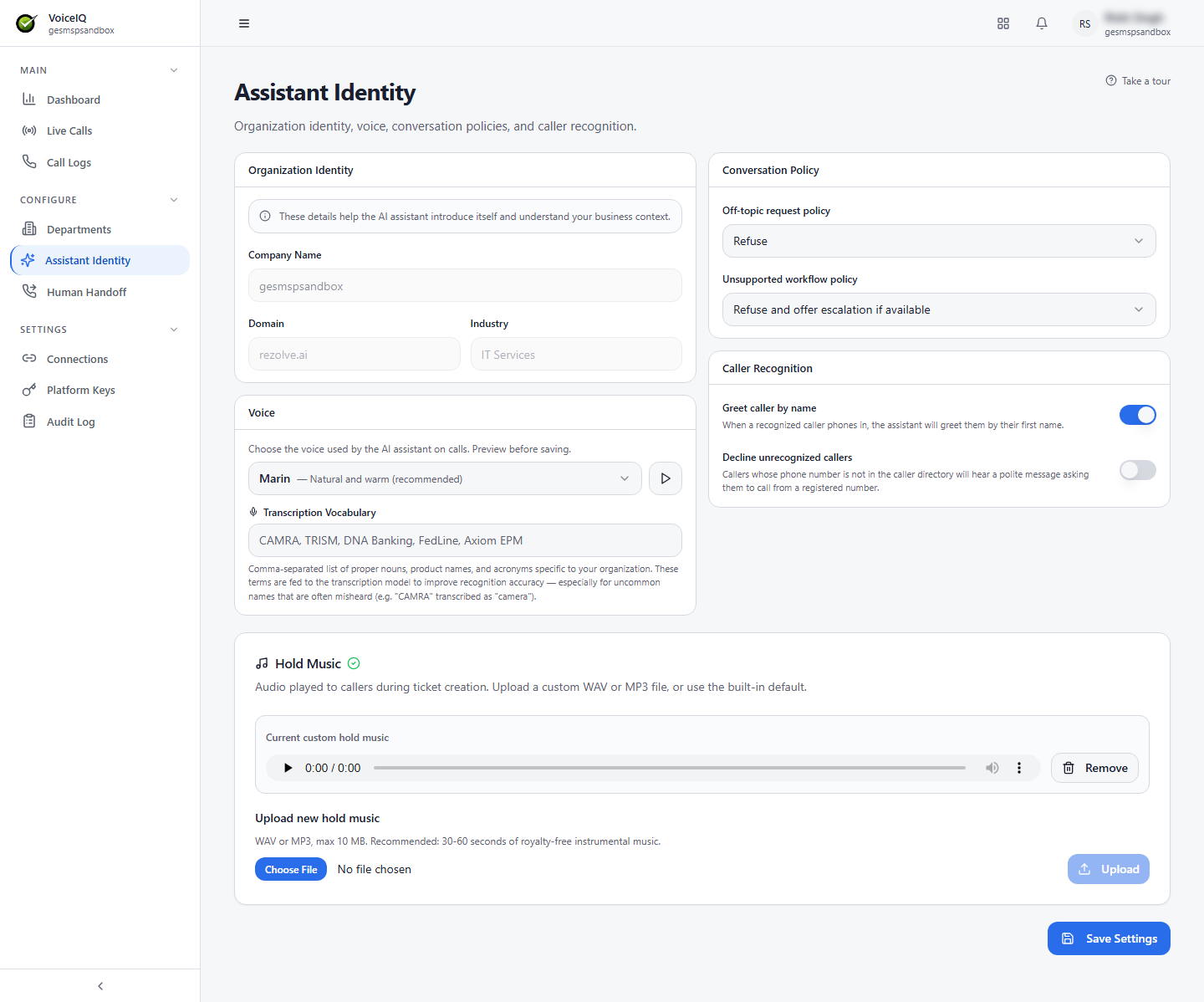
Task: Open Unsupported workflow policy dropdown
Action: pyautogui.click(x=939, y=309)
